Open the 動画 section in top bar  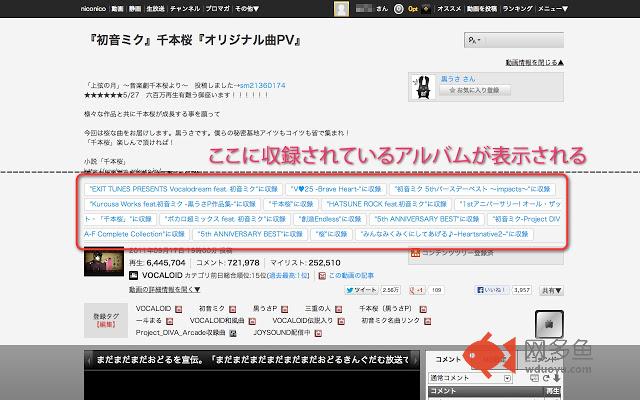pos(118,9)
